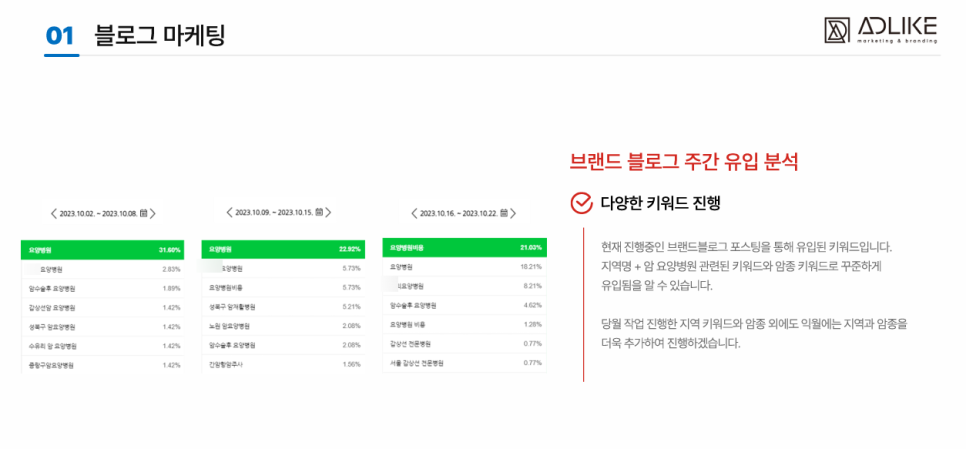The width and height of the screenshot is (966, 449).
Task: Click the ADLIKE logo
Action: pyautogui.click(x=881, y=30)
